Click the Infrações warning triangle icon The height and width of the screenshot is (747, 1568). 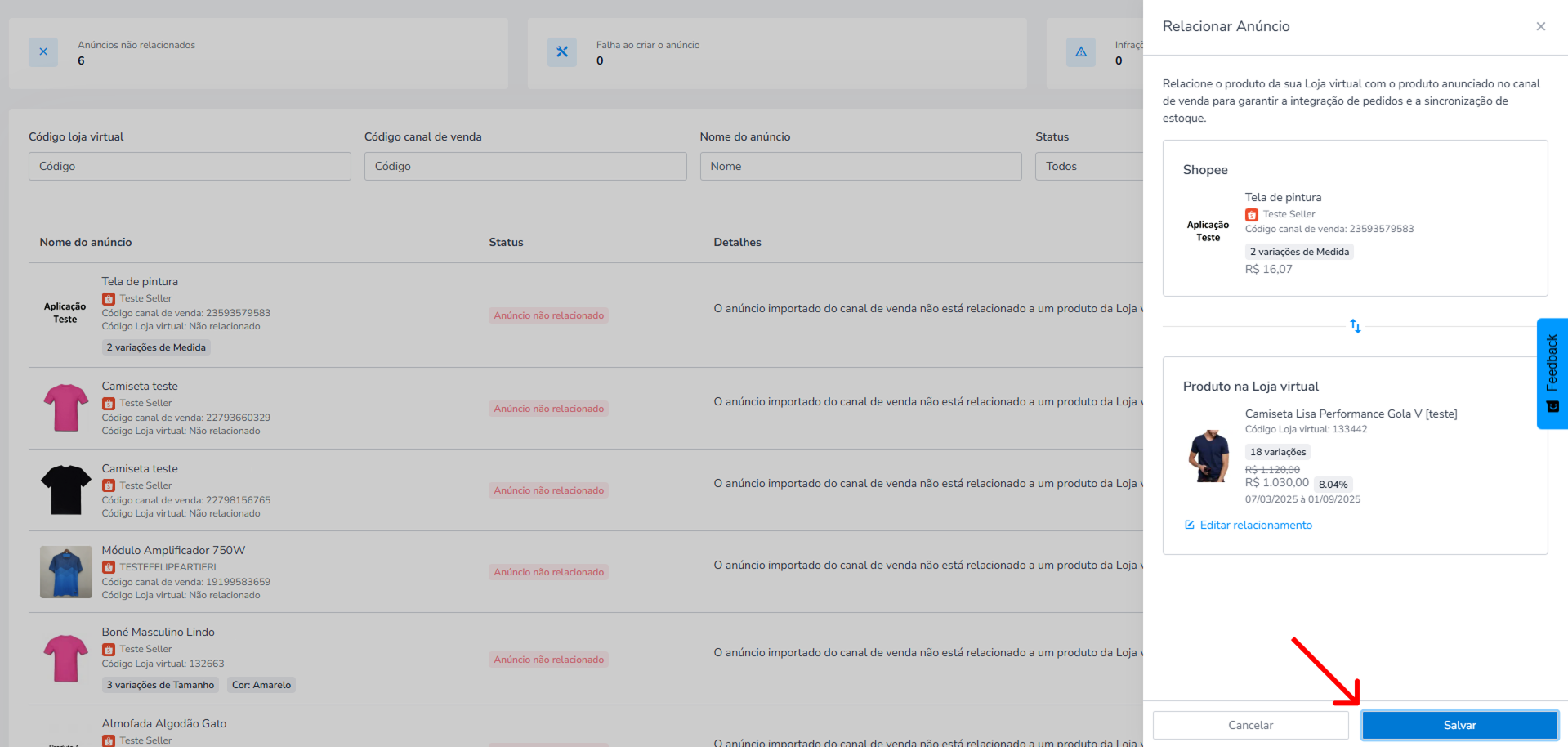(1081, 51)
